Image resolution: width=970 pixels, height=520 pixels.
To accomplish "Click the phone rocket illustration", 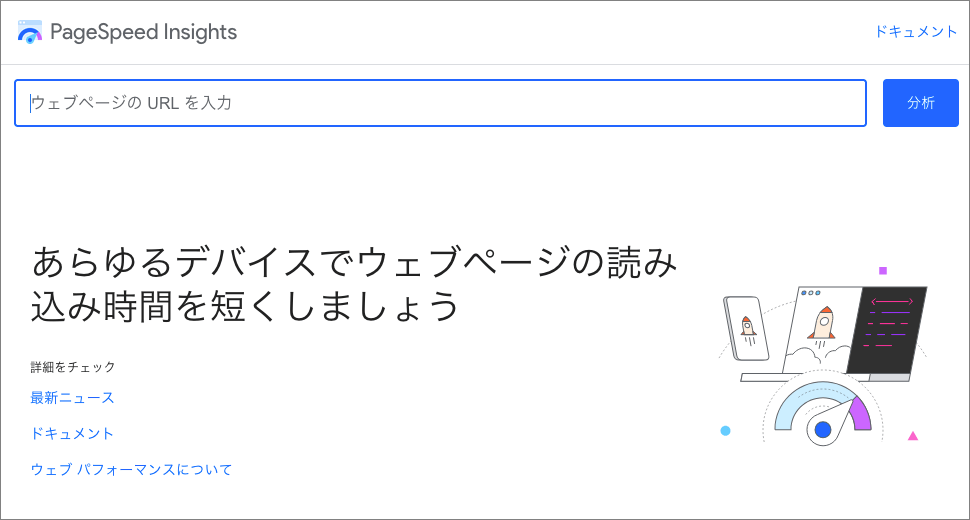I will pos(746,328).
